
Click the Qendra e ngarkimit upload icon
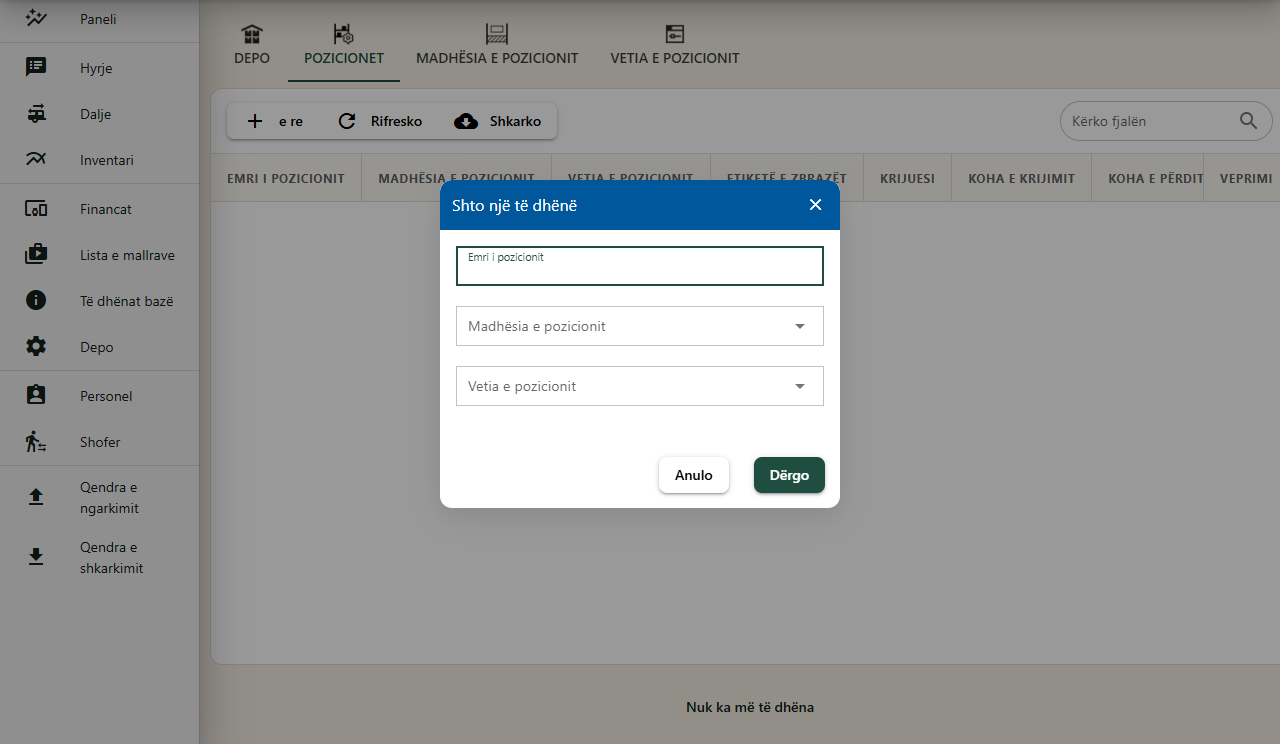point(36,497)
